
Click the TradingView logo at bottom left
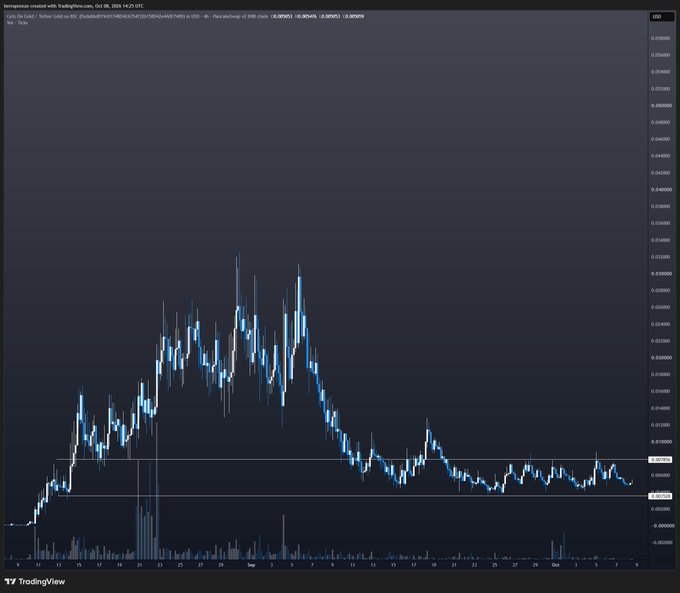pyautogui.click(x=35, y=581)
